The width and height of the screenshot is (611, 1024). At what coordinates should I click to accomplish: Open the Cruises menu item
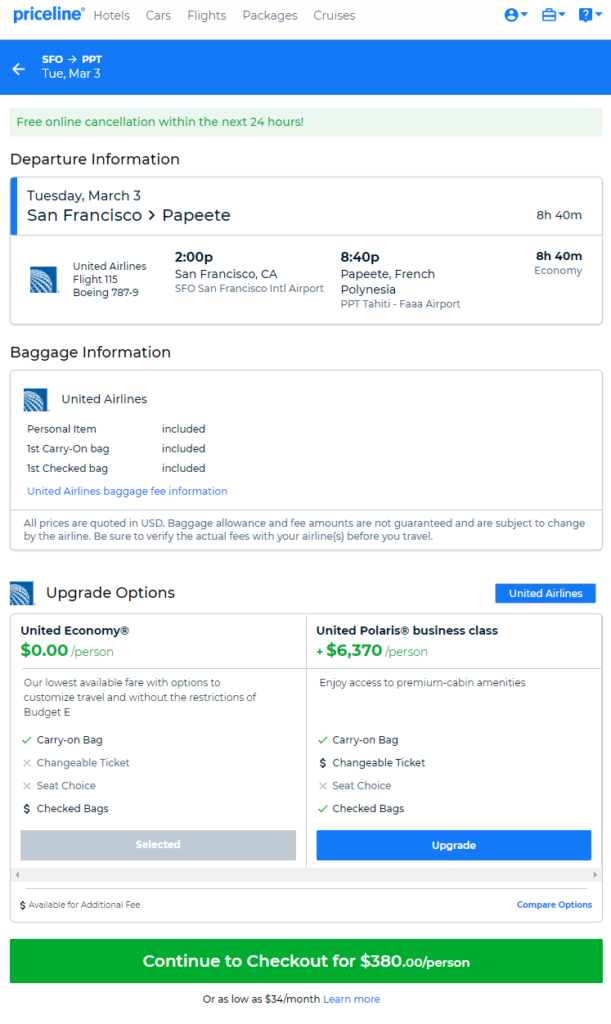(x=334, y=16)
